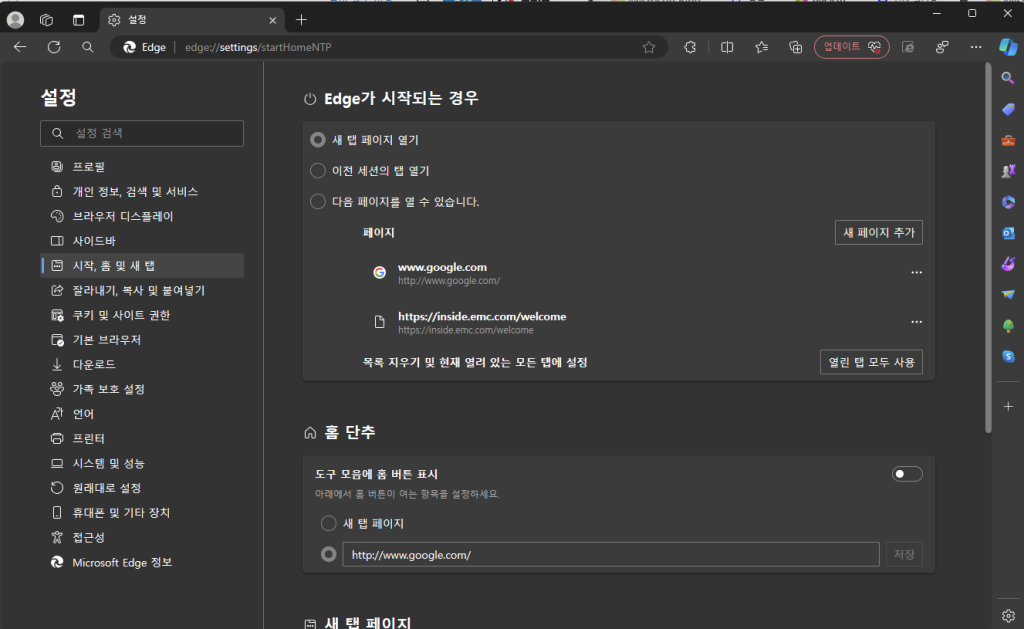This screenshot has width=1024, height=629.
Task: Open 가족 보호 설정 section
Action: coord(142,389)
